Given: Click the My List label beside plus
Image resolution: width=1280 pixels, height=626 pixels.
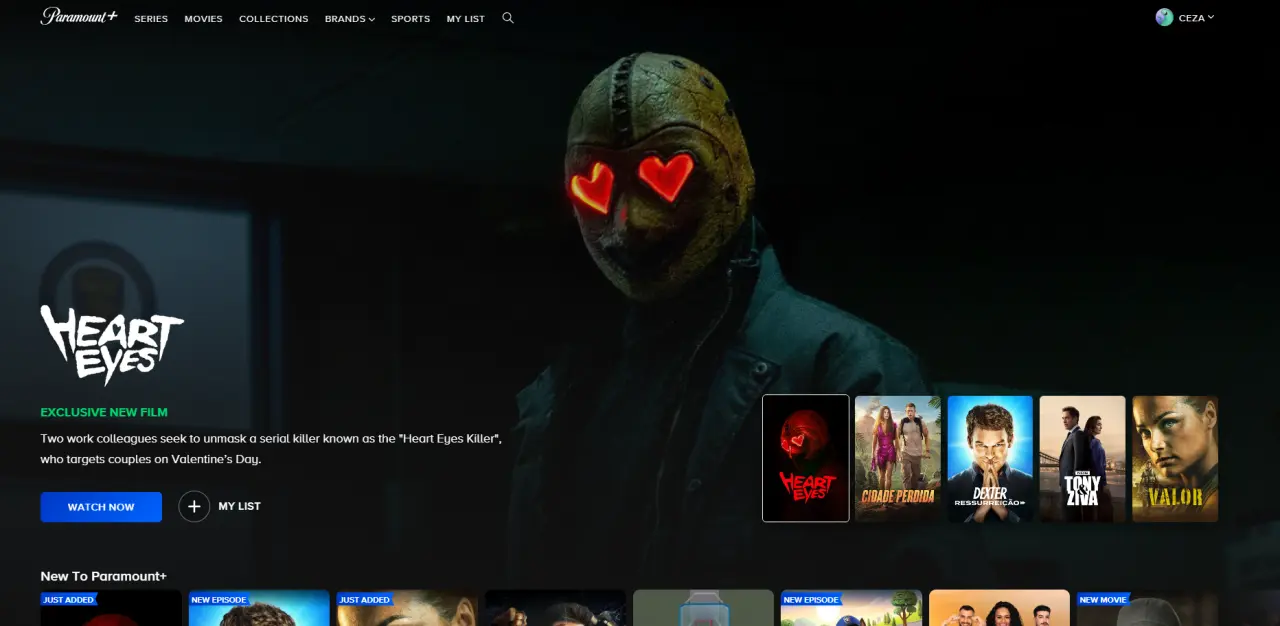Looking at the screenshot, I should (239, 506).
